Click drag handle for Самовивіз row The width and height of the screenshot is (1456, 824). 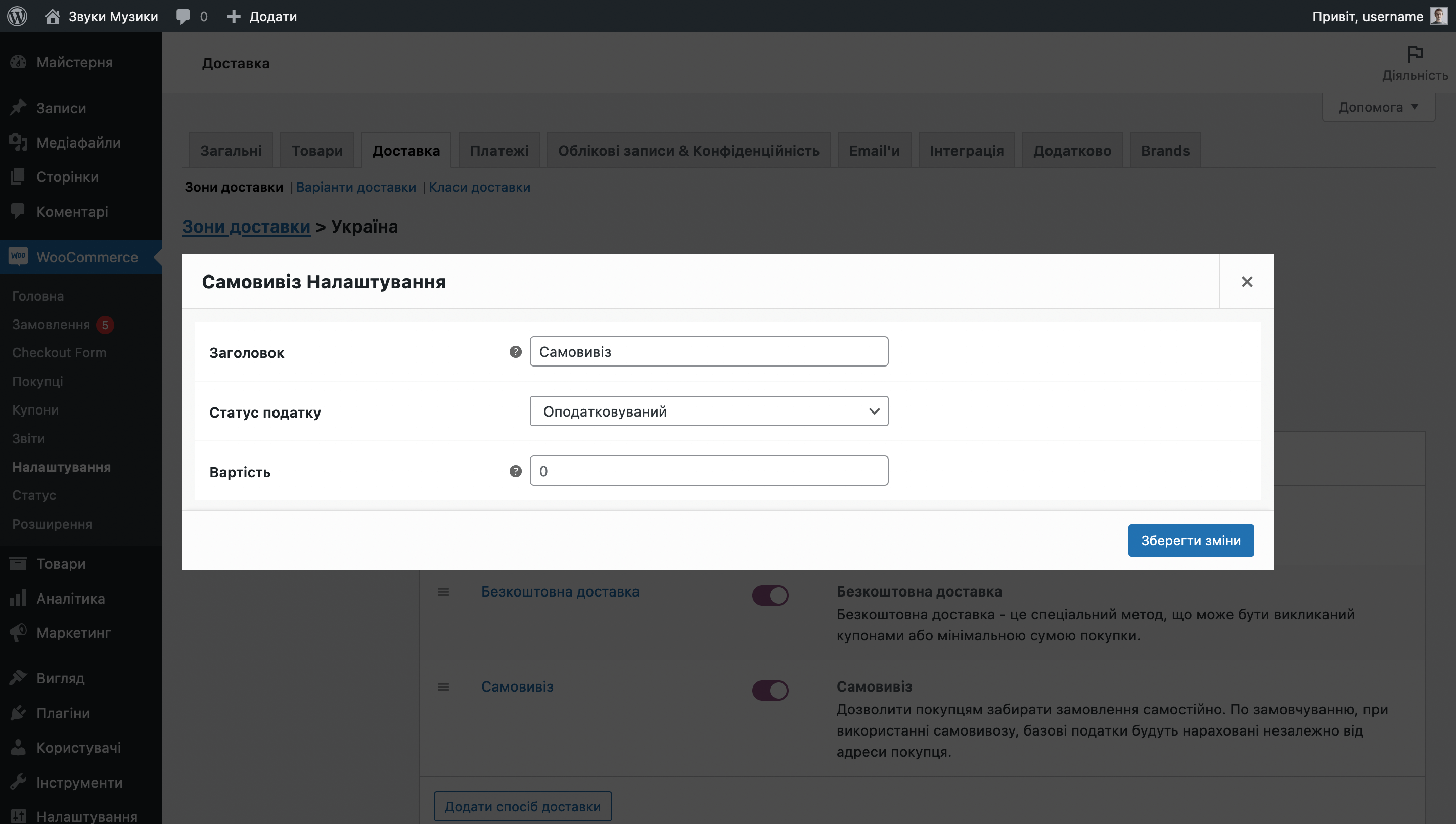click(x=443, y=687)
